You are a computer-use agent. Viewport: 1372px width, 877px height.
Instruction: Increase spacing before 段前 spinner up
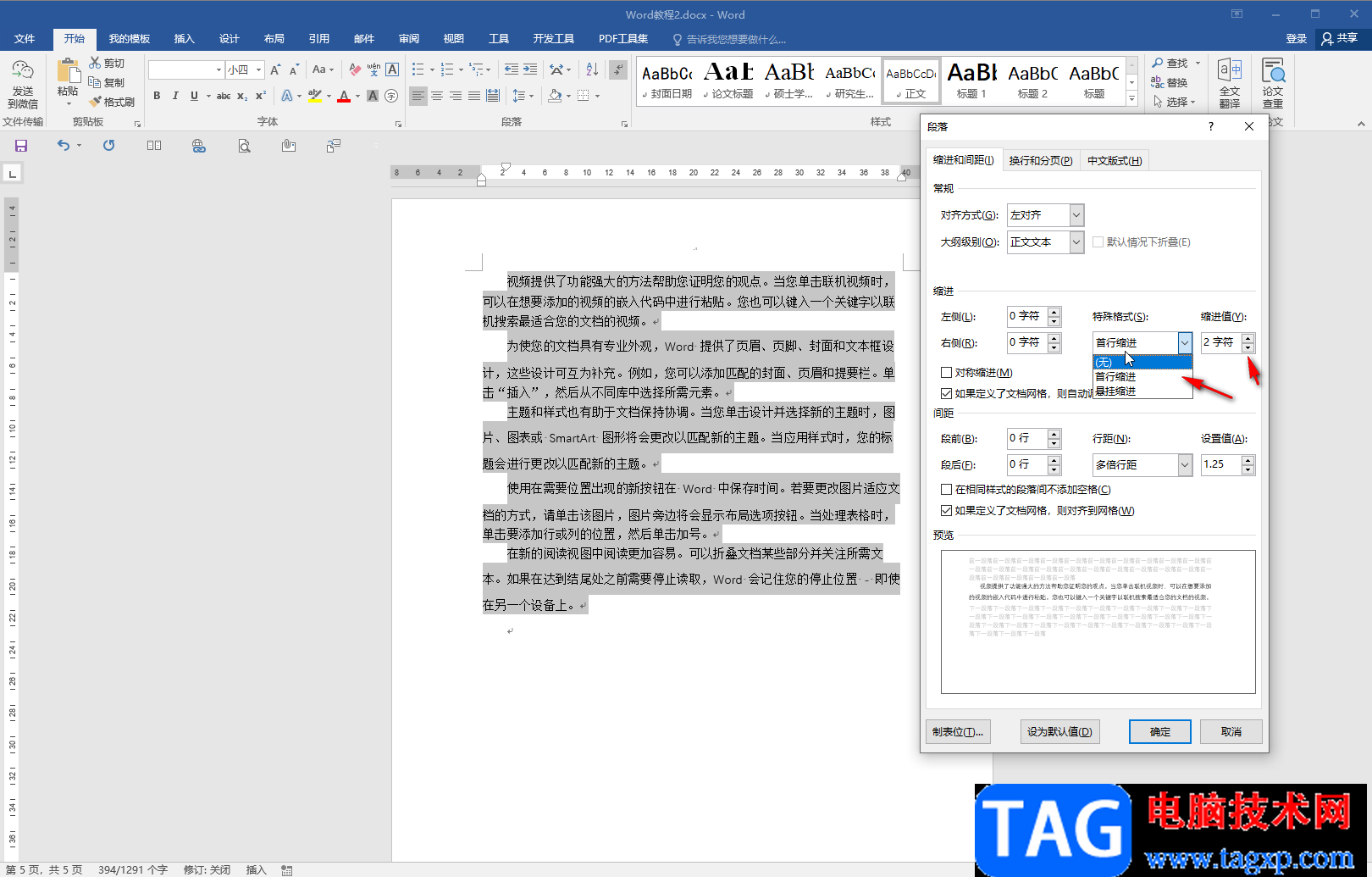tap(1054, 434)
